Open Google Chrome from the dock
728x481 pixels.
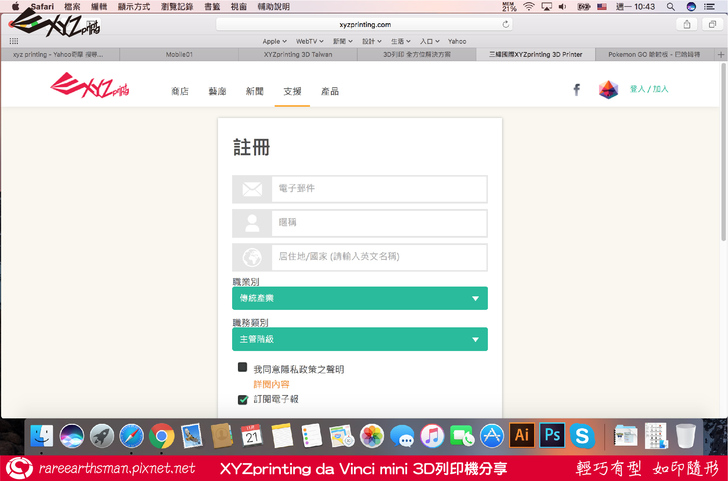click(x=161, y=436)
